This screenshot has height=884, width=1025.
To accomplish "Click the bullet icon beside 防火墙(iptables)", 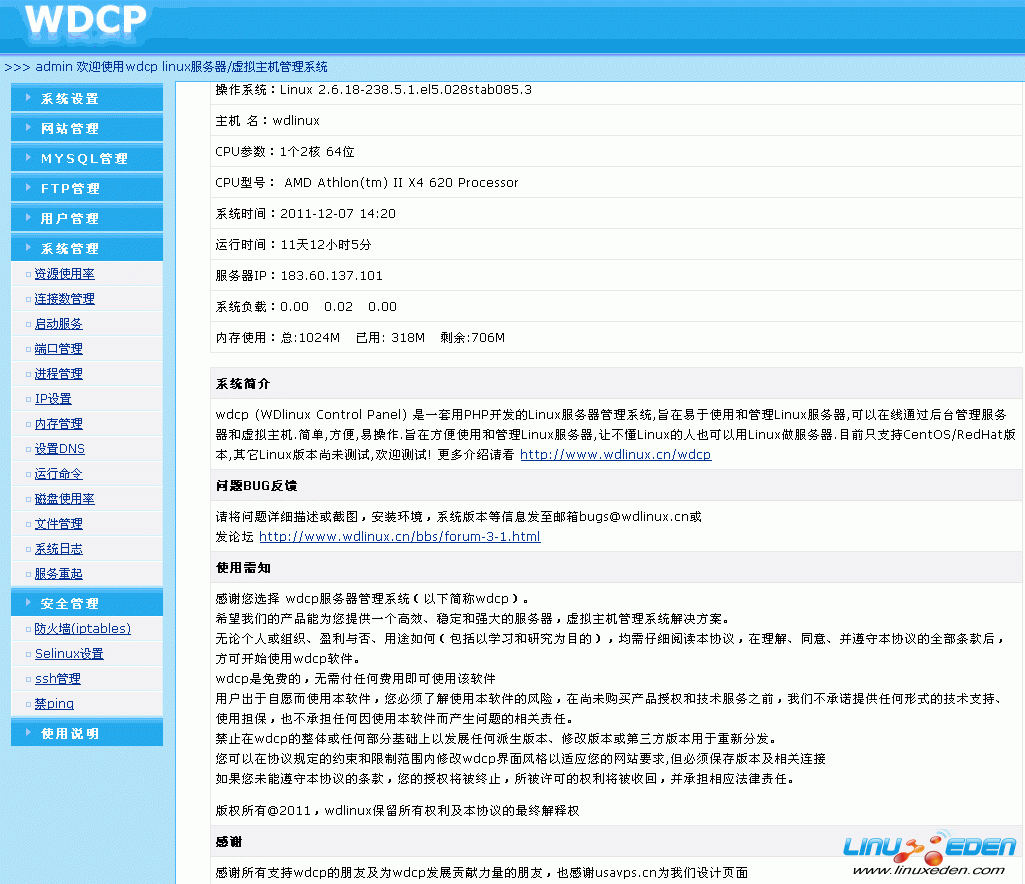I will (27, 628).
